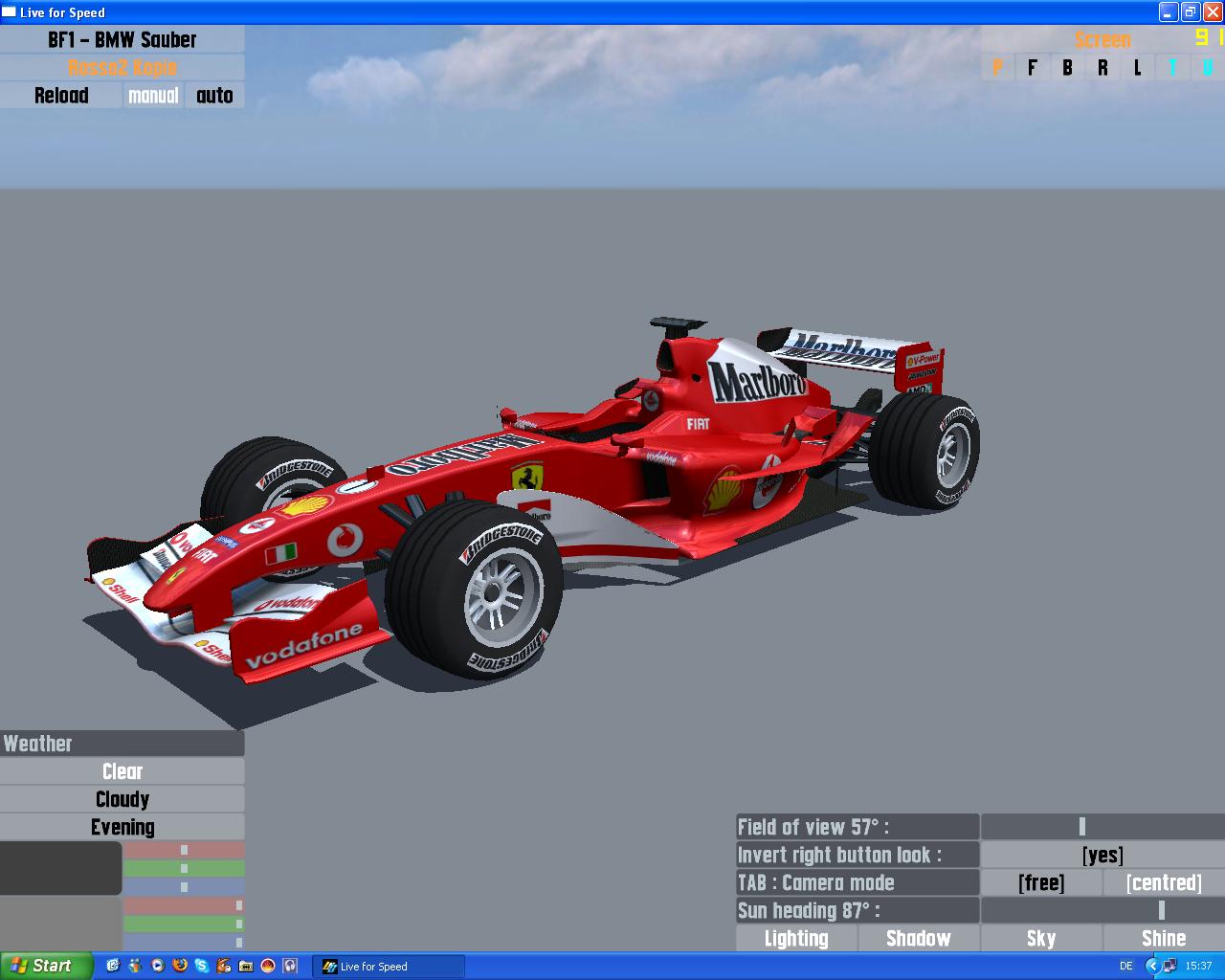Set camera mode to [free]
This screenshot has height=980, width=1225.
tap(1041, 882)
